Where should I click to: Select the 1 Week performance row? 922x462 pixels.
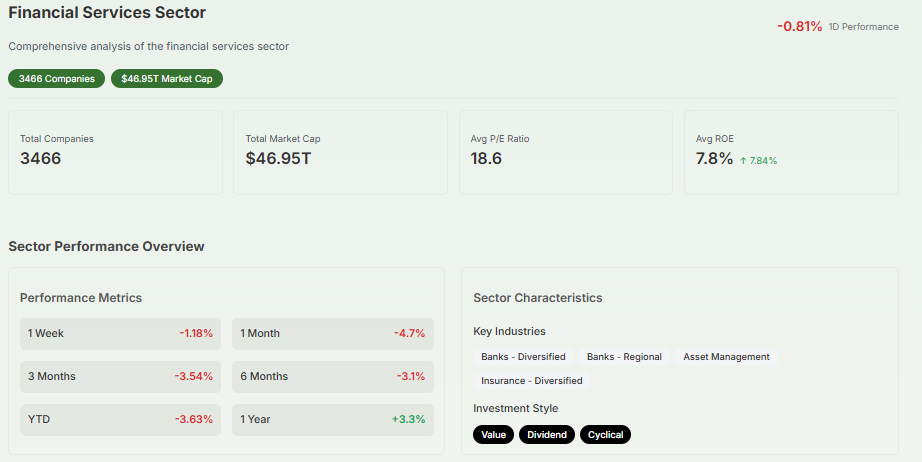pyautogui.click(x=120, y=333)
